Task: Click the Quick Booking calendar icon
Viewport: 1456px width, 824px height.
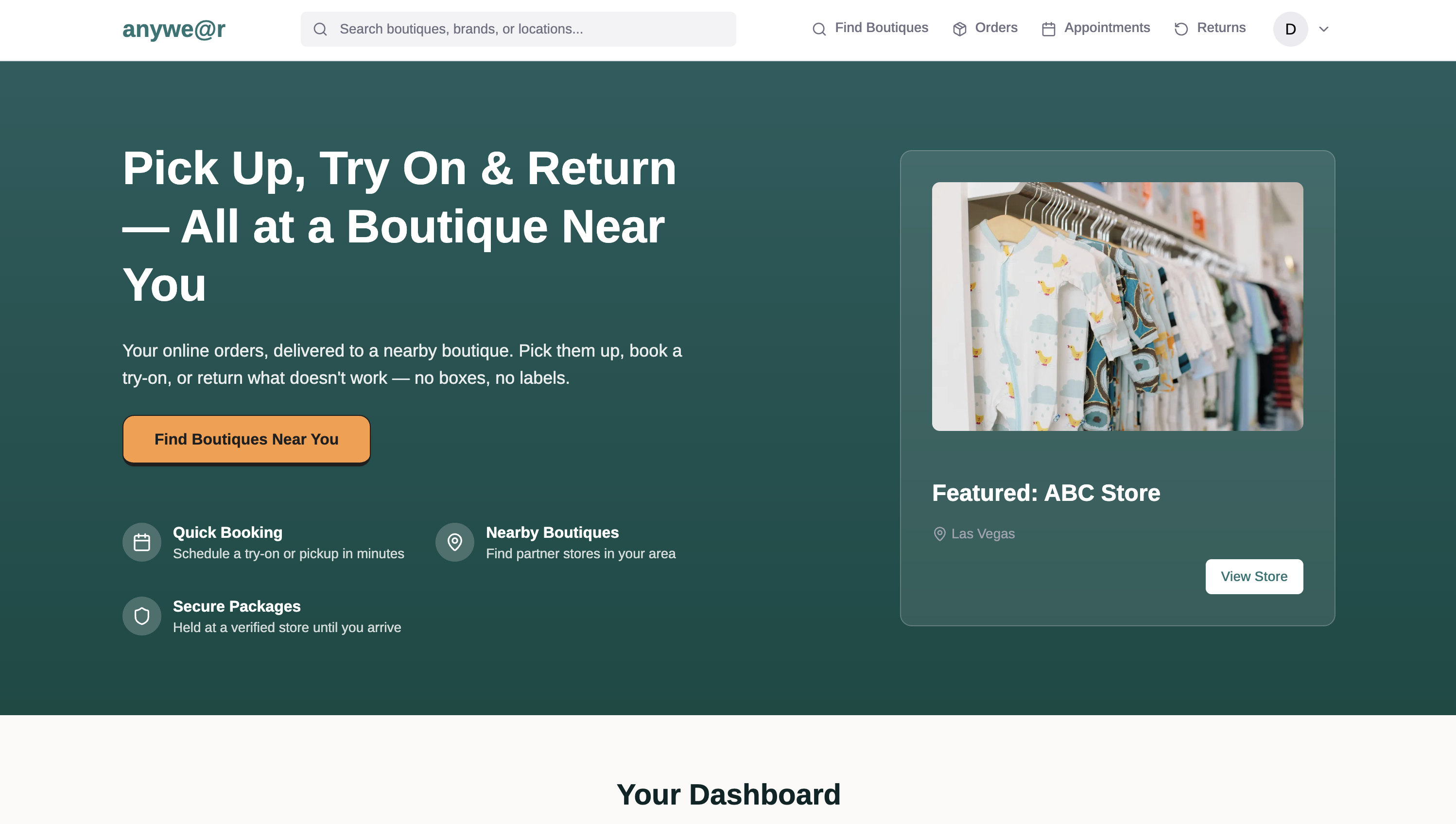Action: click(141, 542)
